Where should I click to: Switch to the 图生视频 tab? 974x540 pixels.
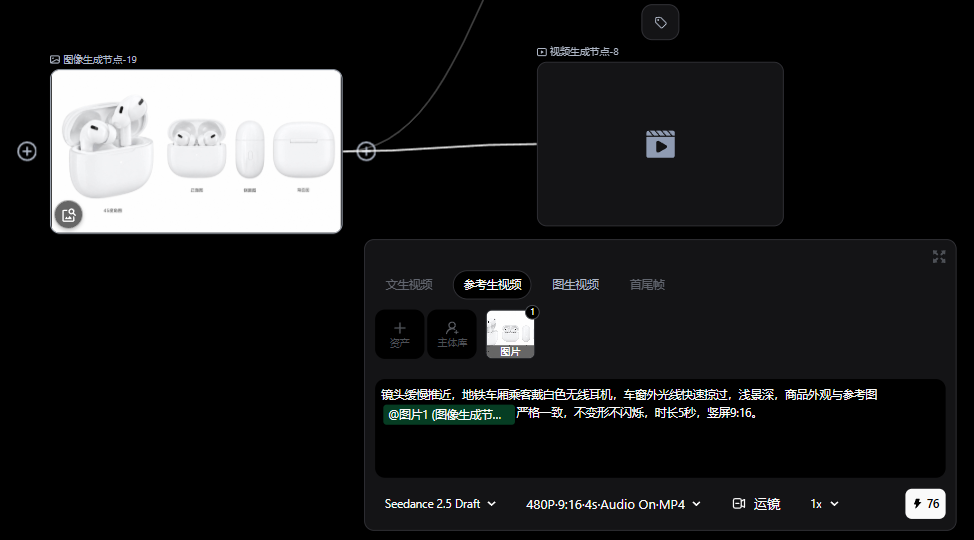pos(575,285)
